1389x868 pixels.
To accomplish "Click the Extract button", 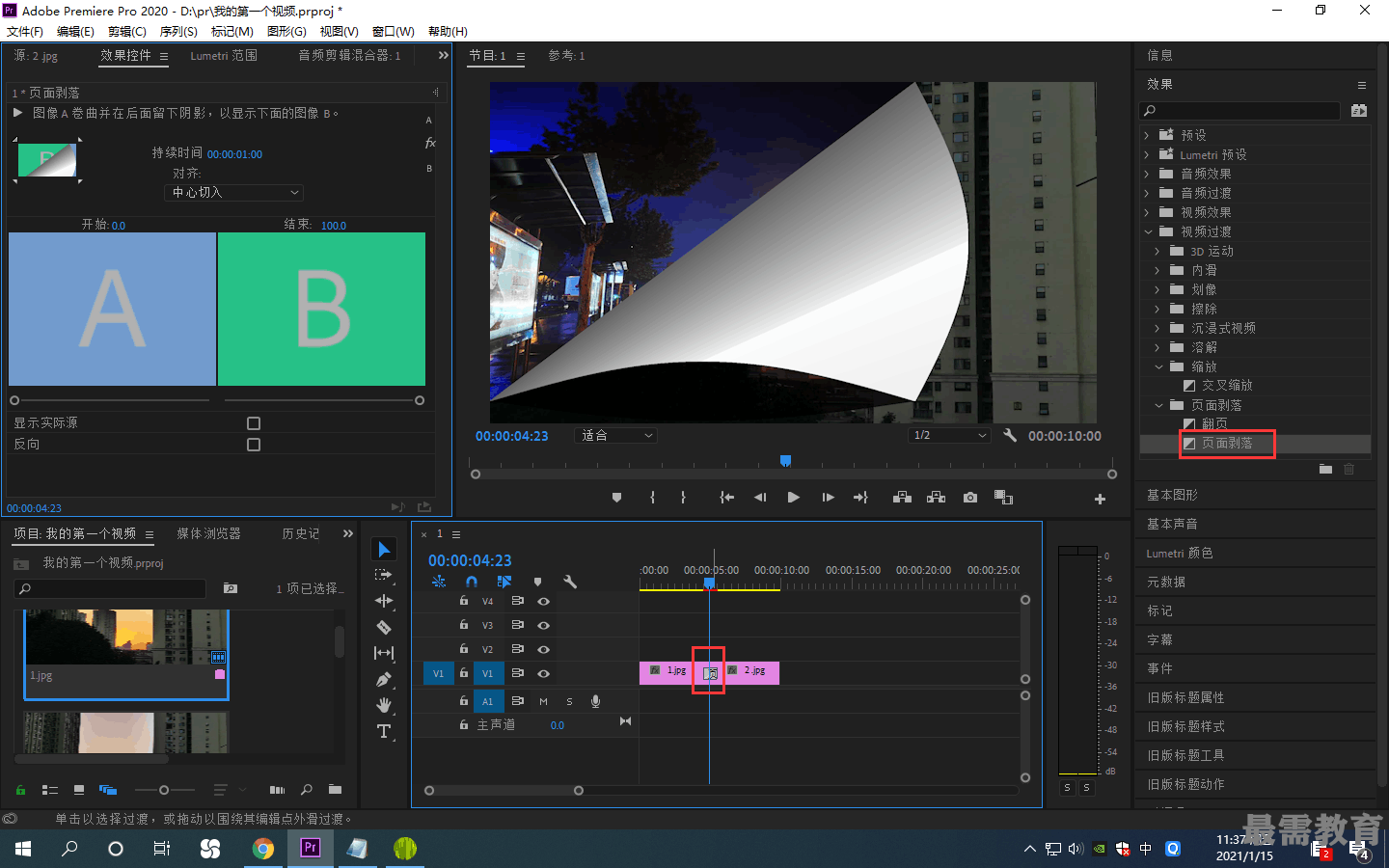I will point(936,498).
